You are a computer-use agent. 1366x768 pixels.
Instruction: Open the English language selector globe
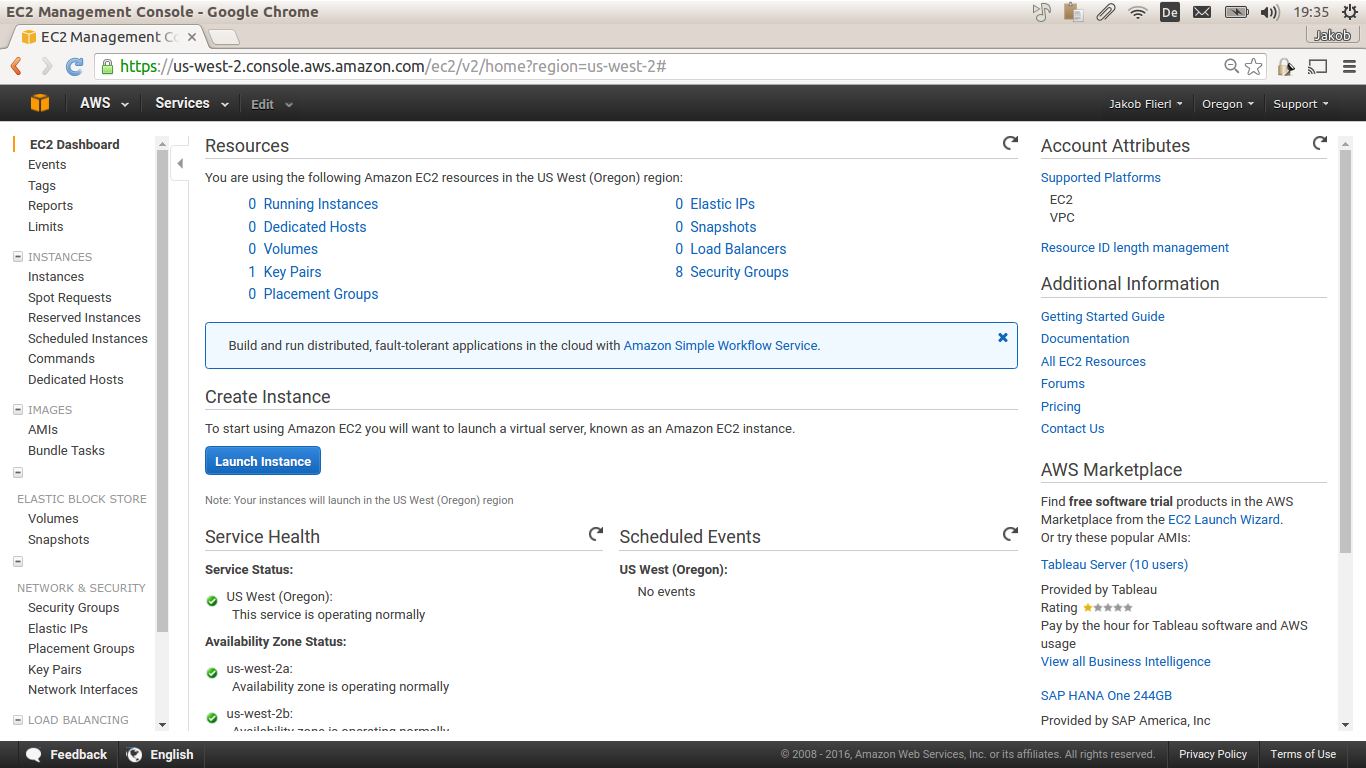pyautogui.click(x=160, y=755)
